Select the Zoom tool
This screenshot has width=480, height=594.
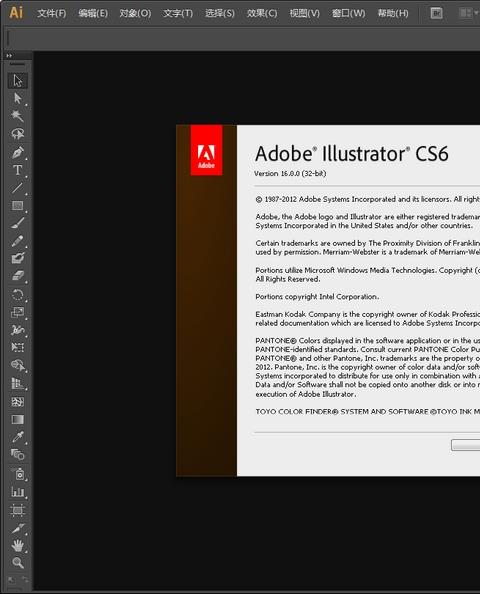point(17,563)
